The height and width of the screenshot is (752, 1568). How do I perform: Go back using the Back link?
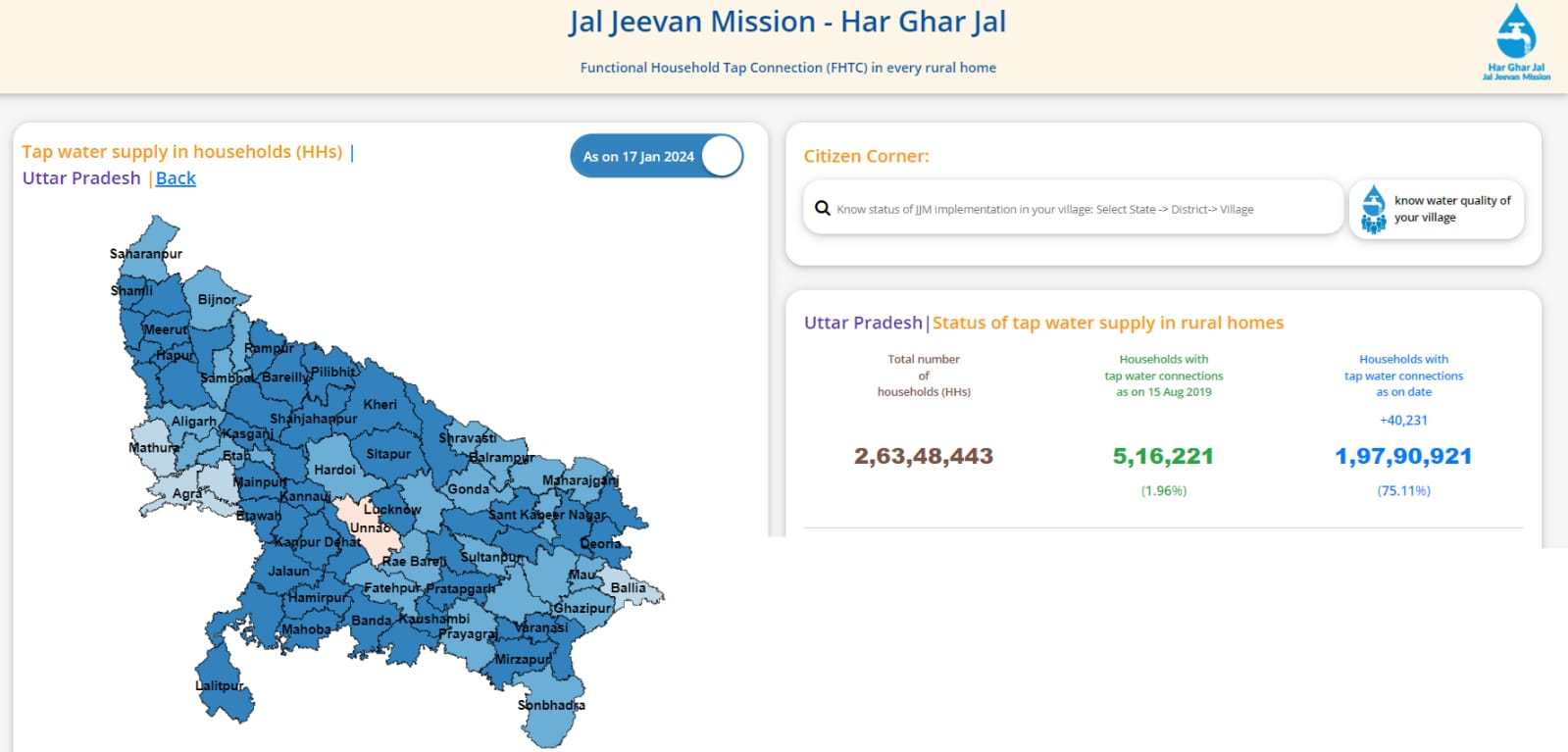click(x=176, y=178)
